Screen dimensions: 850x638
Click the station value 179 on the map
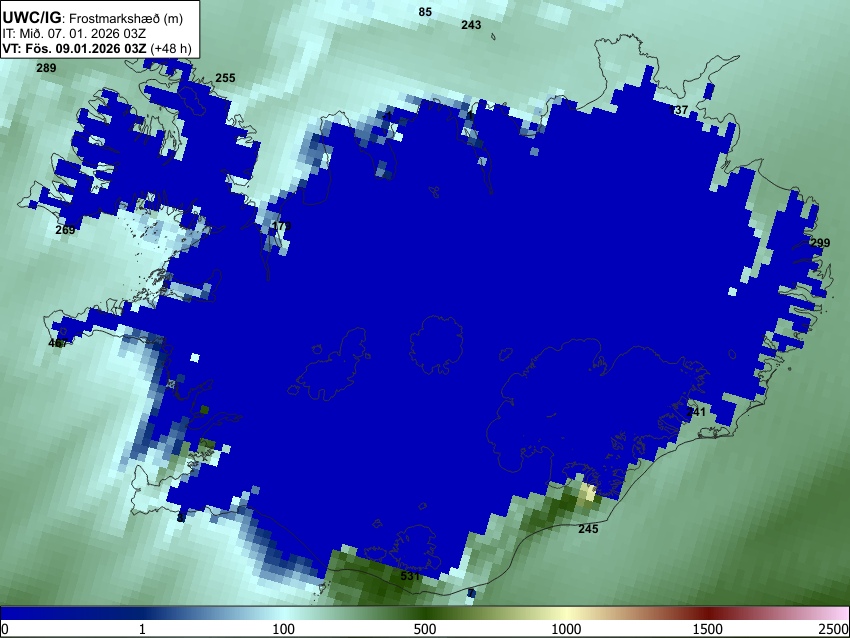(x=281, y=226)
